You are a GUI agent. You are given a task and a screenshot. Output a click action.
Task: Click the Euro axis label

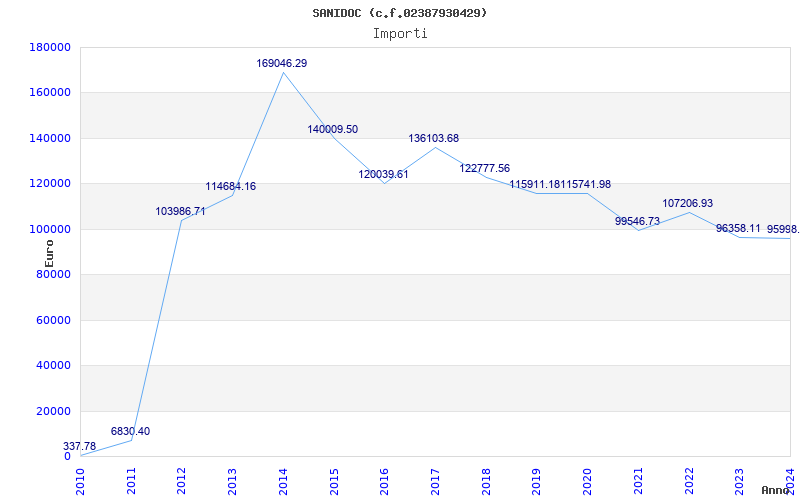(x=49, y=254)
